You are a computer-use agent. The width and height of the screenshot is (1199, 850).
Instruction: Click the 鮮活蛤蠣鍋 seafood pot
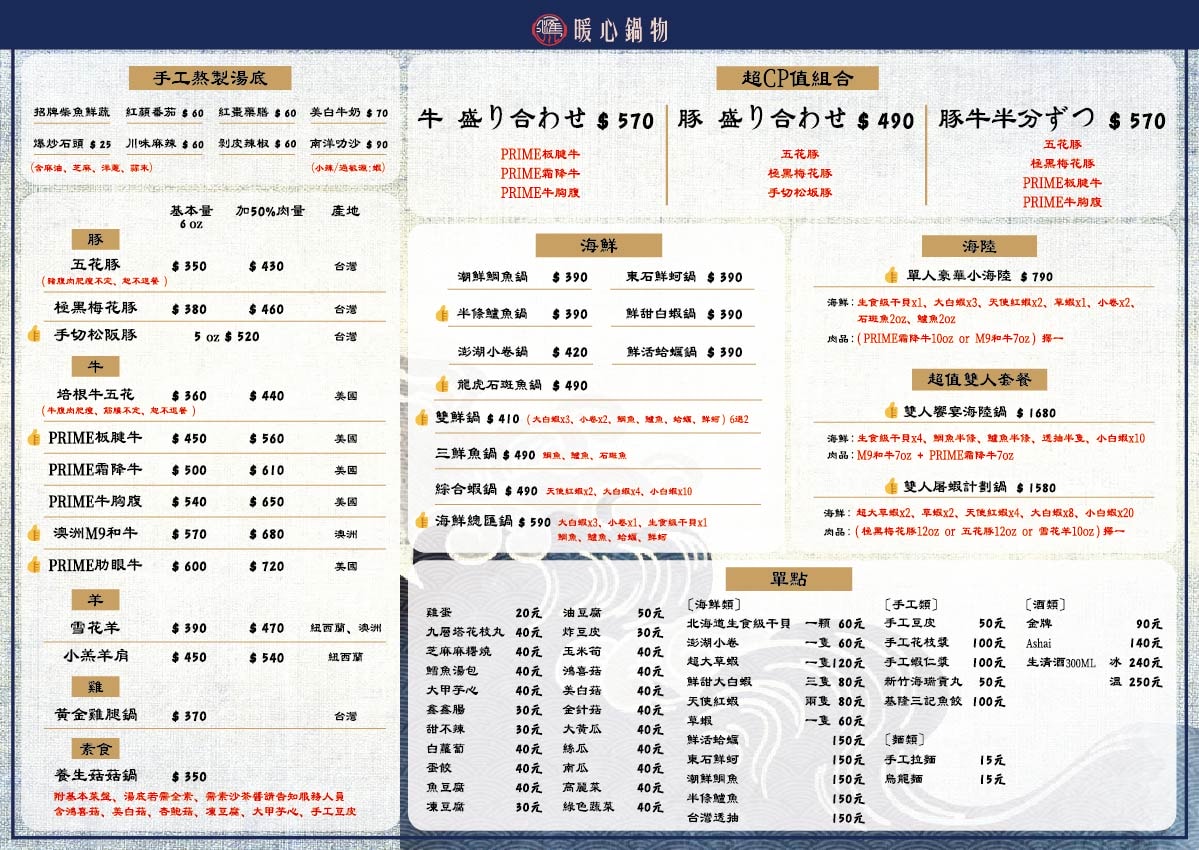[x=684, y=352]
